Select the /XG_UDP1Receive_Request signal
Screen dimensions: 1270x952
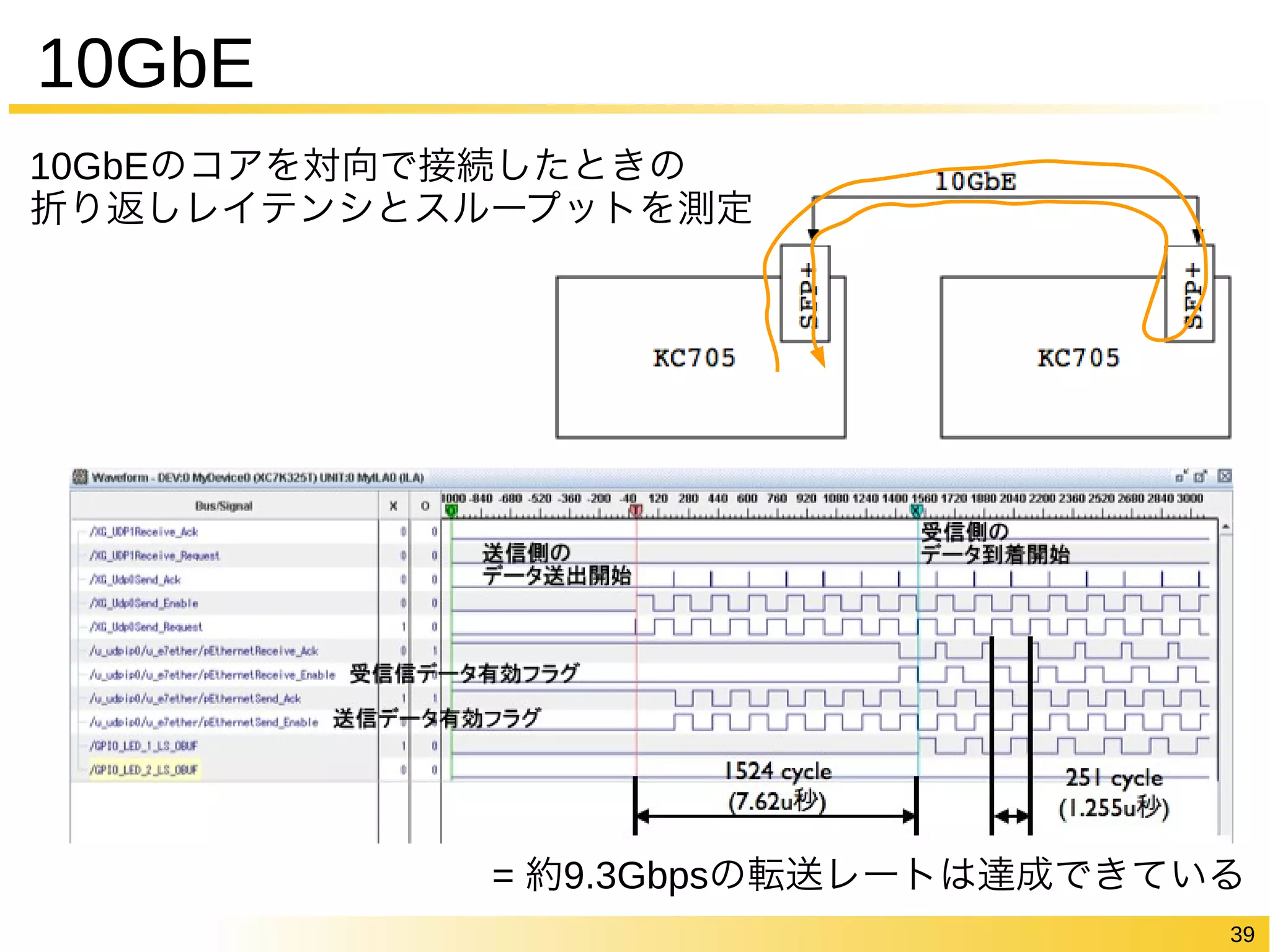[x=154, y=556]
